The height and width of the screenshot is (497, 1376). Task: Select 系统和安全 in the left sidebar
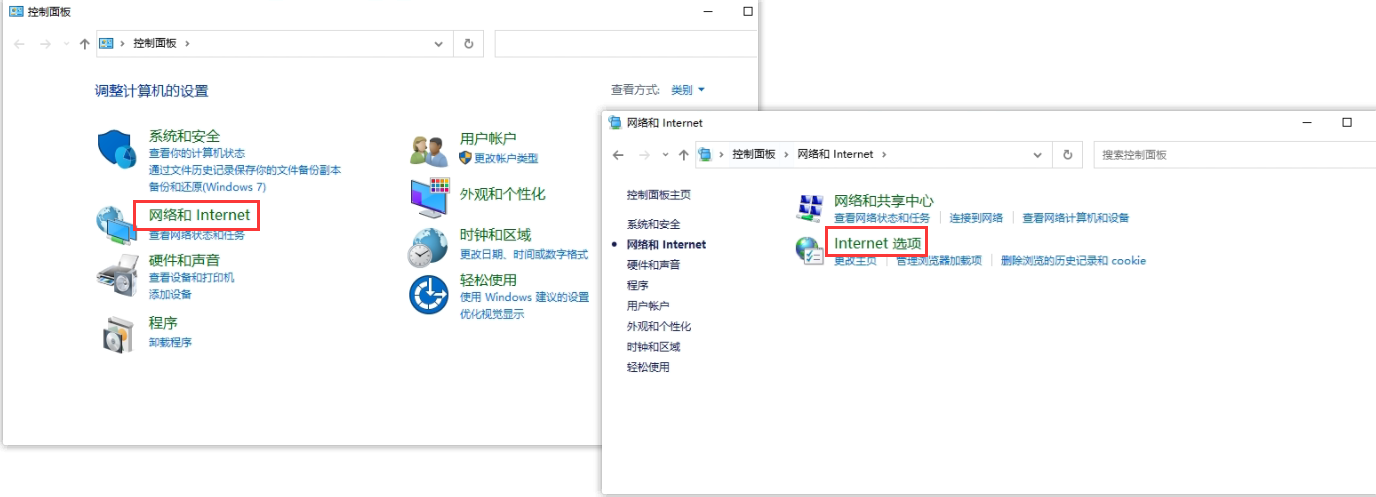point(653,224)
